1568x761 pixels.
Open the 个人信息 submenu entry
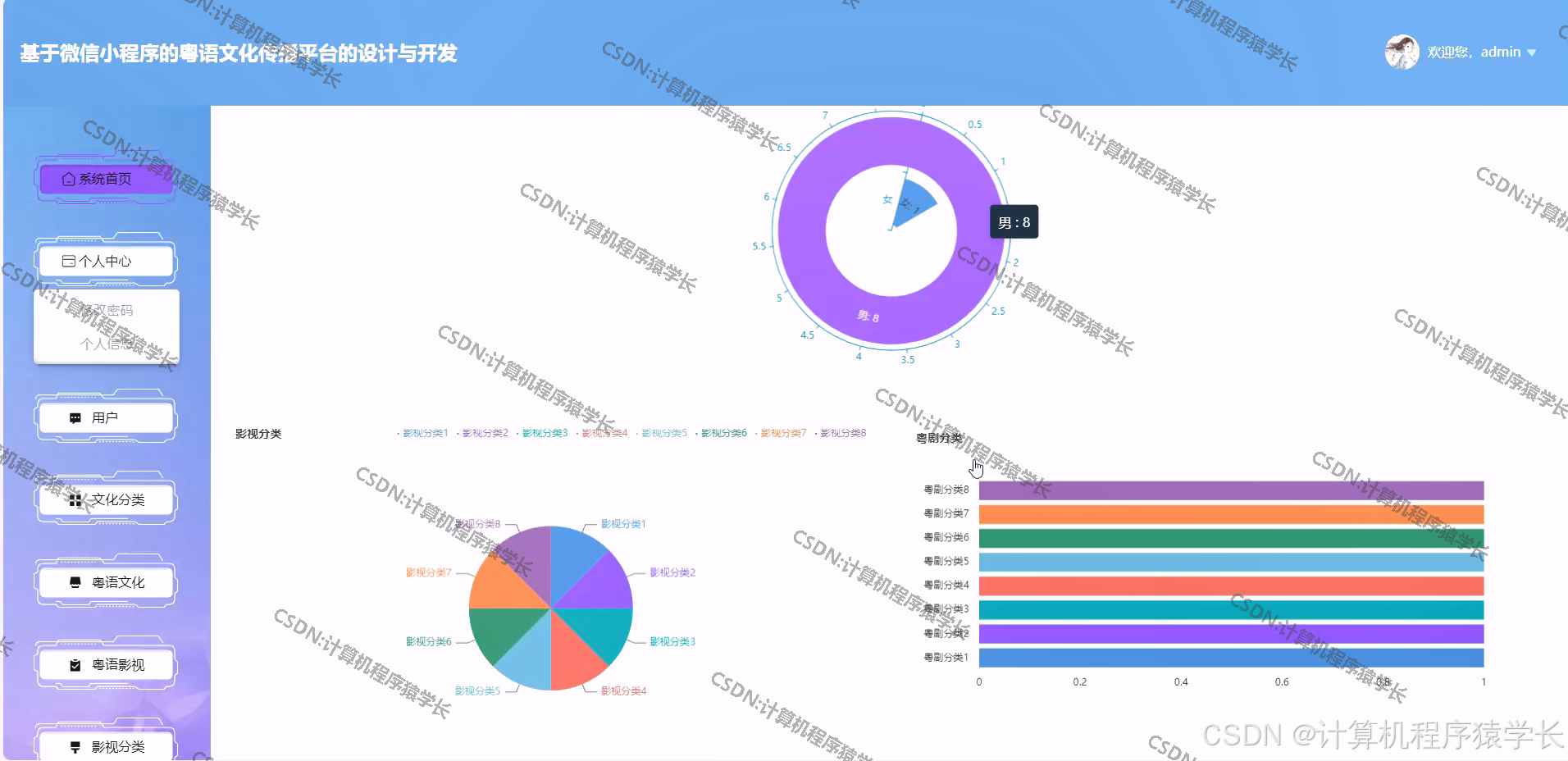coord(107,344)
